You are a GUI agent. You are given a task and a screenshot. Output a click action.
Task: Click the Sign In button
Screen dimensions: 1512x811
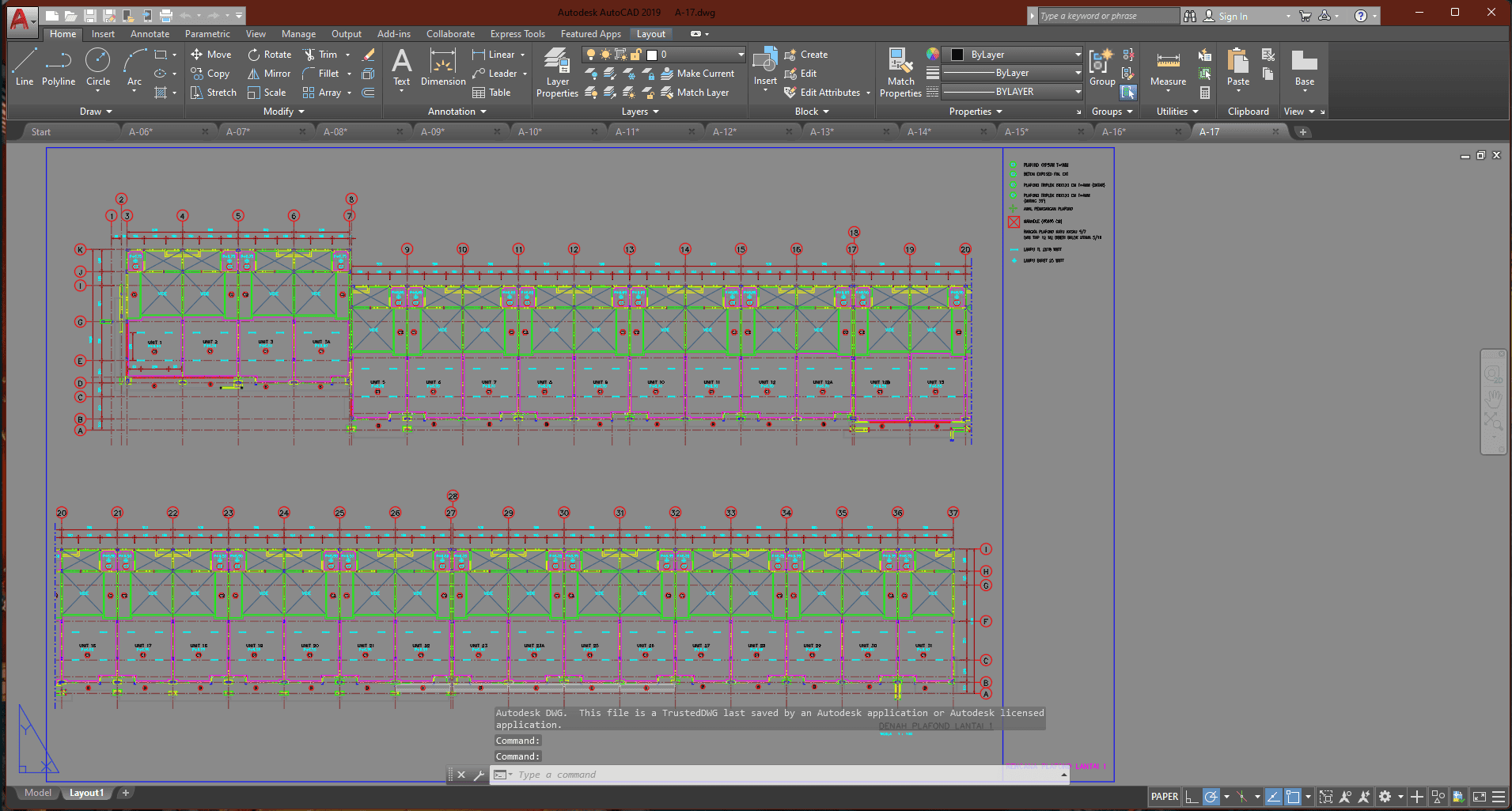pos(1232,16)
